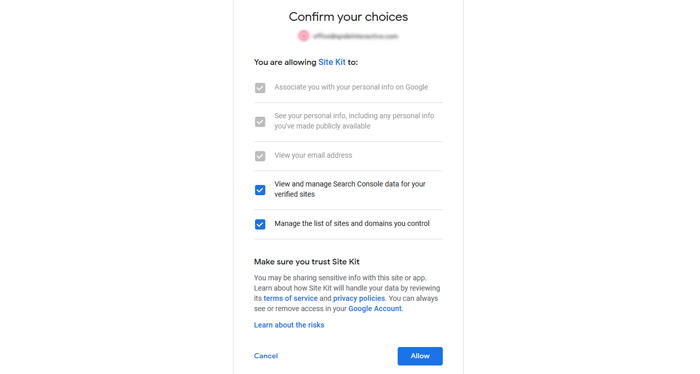The height and width of the screenshot is (374, 700).
Task: Click the View and manage Search Console label
Action: click(350, 189)
